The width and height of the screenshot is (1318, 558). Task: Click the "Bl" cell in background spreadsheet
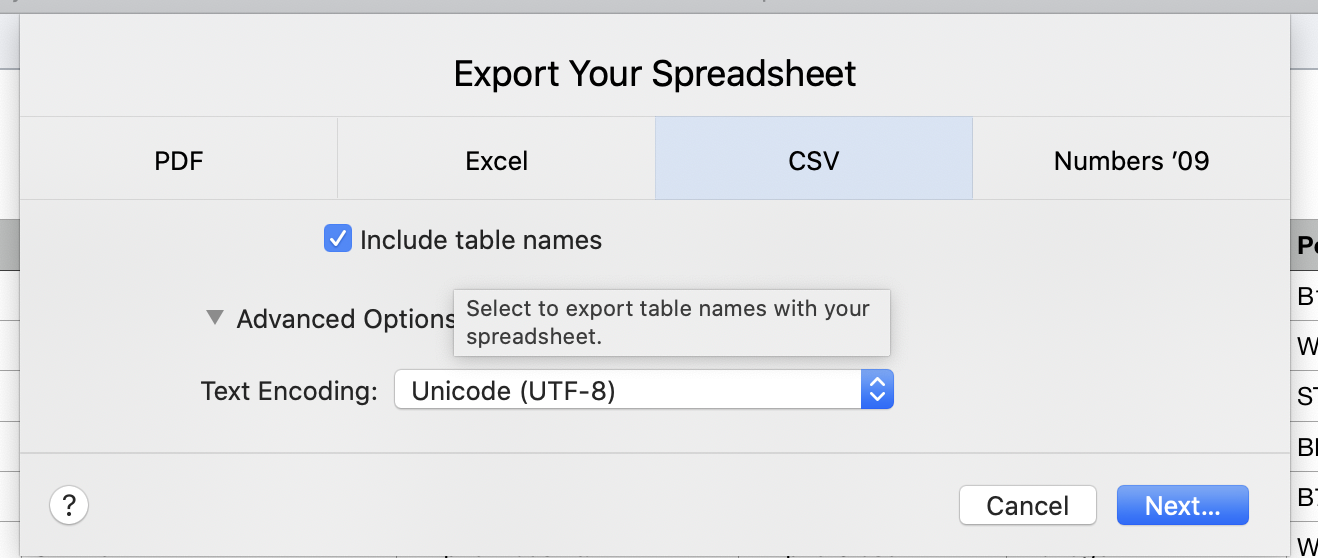pos(1307,448)
